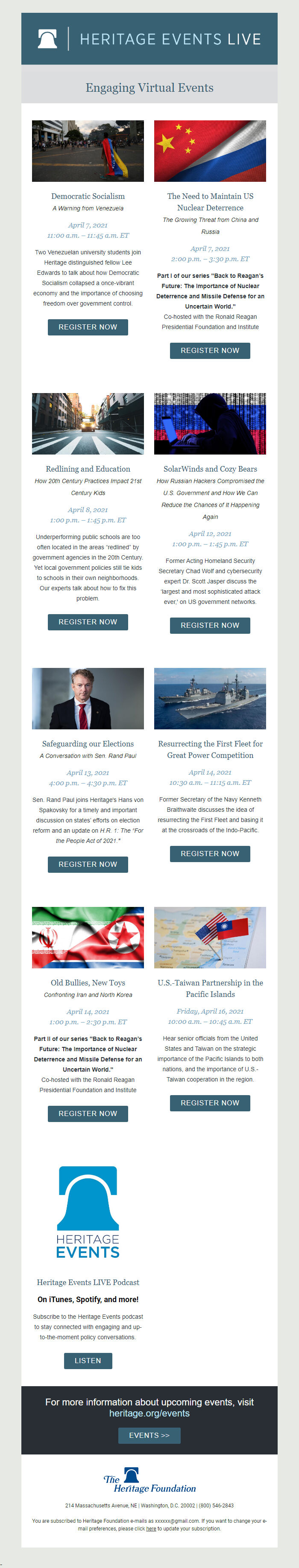Image resolution: width=299 pixels, height=1568 pixels.
Task: Open the China and Russia flags image
Action: pyautogui.click(x=210, y=151)
